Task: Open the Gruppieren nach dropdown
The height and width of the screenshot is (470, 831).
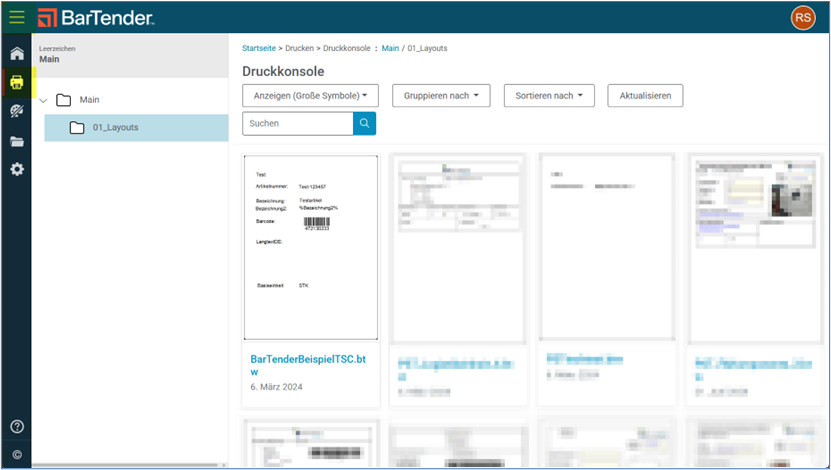Action: (x=441, y=95)
